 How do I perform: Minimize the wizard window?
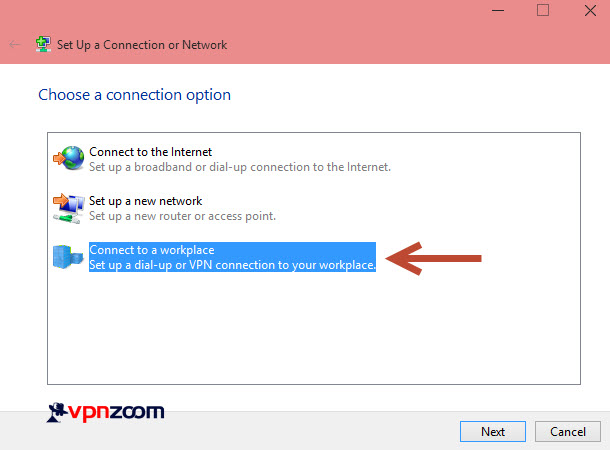point(498,11)
